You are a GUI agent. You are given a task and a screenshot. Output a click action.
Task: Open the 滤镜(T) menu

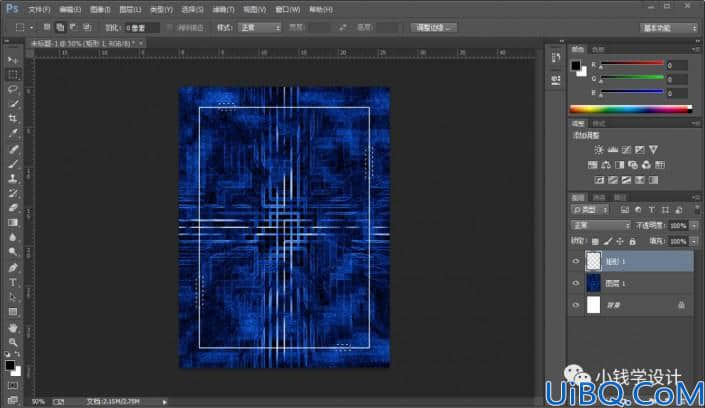[223, 9]
